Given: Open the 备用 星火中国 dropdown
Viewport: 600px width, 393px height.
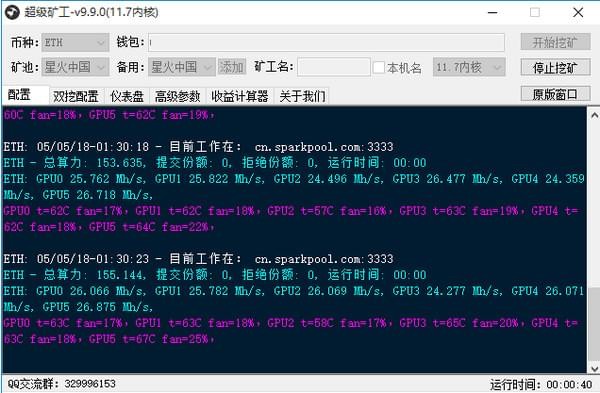Looking at the screenshot, I should tap(182, 67).
